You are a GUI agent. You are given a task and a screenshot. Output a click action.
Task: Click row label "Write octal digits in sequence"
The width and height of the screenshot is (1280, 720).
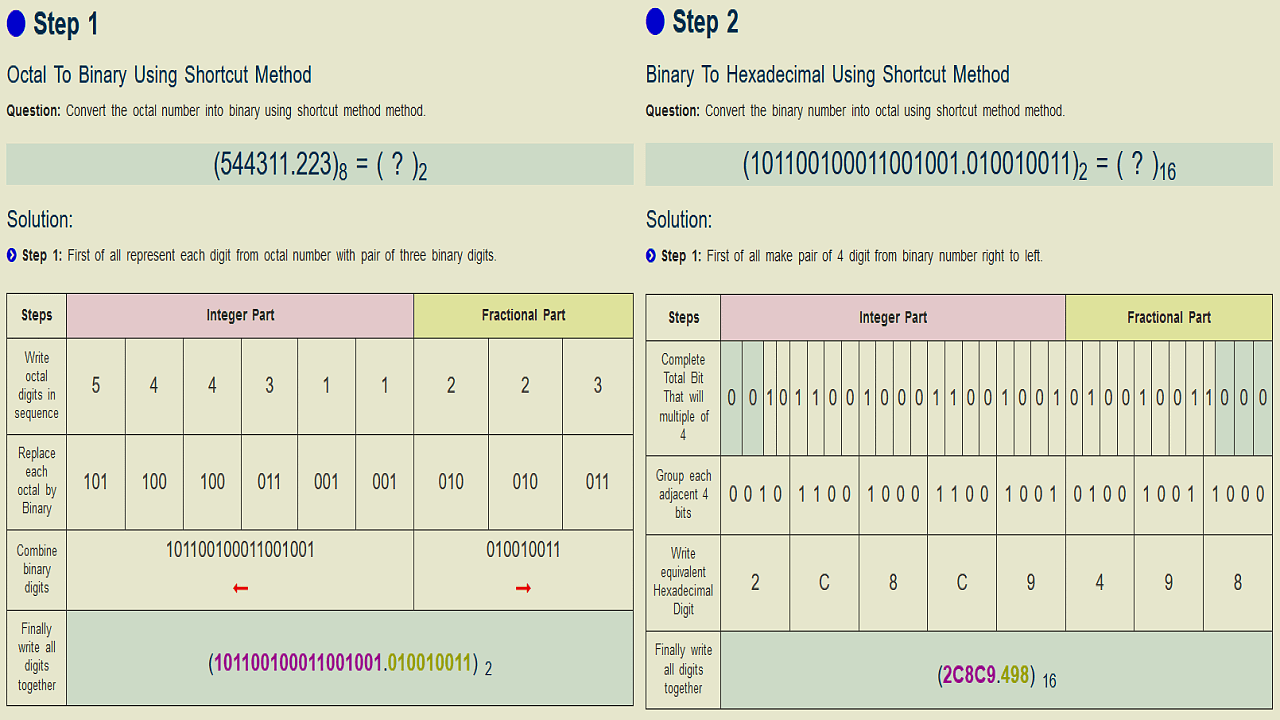37,385
